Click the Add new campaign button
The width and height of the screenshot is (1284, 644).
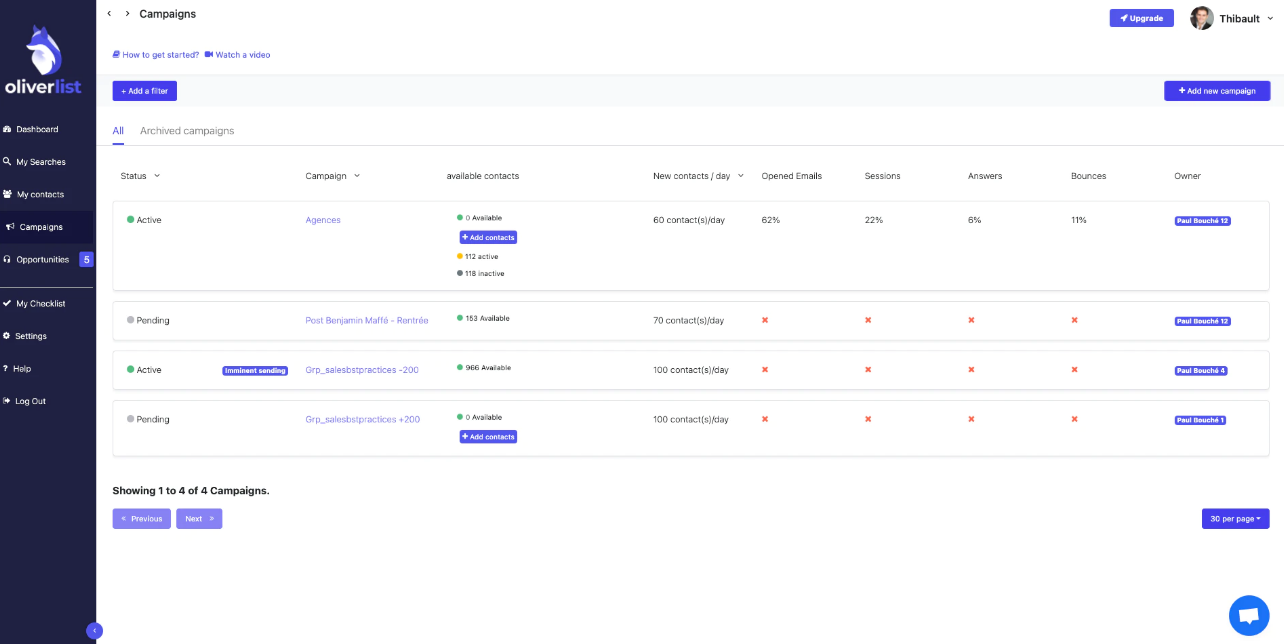[1216, 91]
